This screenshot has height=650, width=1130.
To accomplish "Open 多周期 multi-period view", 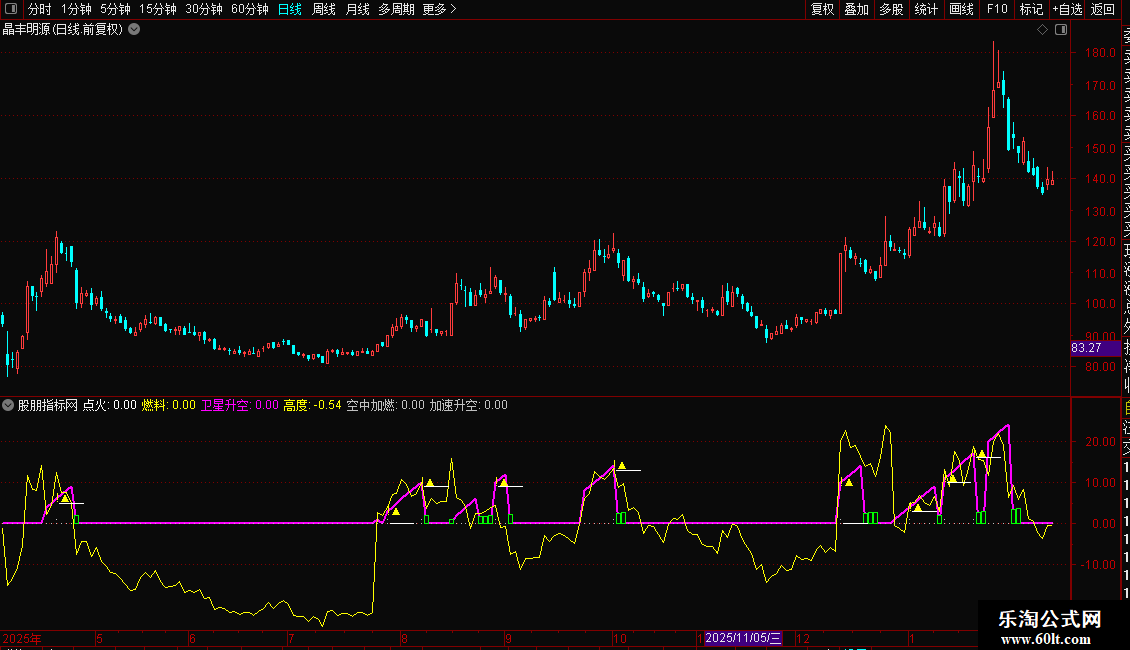I will (x=396, y=9).
